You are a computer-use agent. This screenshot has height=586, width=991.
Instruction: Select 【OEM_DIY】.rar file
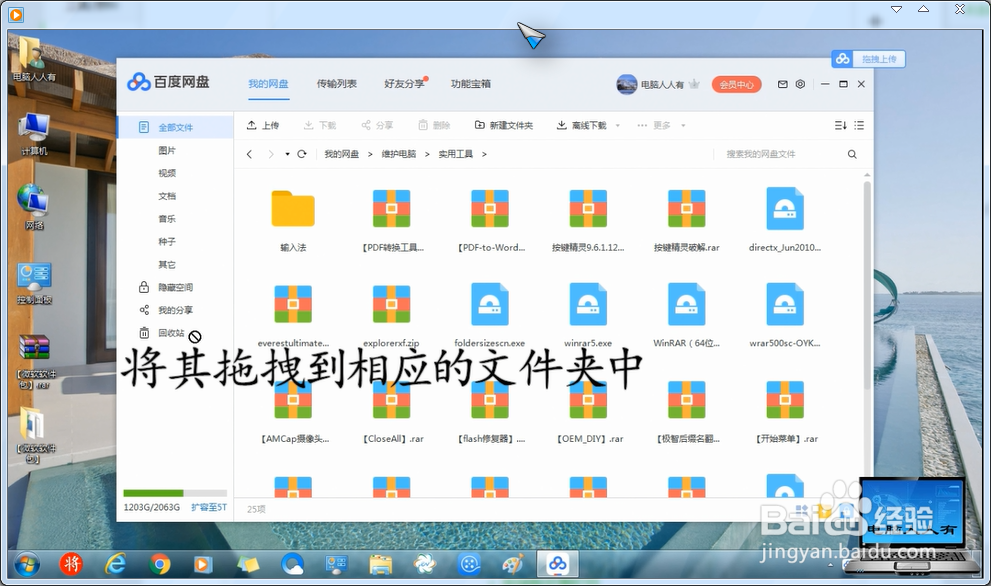(588, 400)
